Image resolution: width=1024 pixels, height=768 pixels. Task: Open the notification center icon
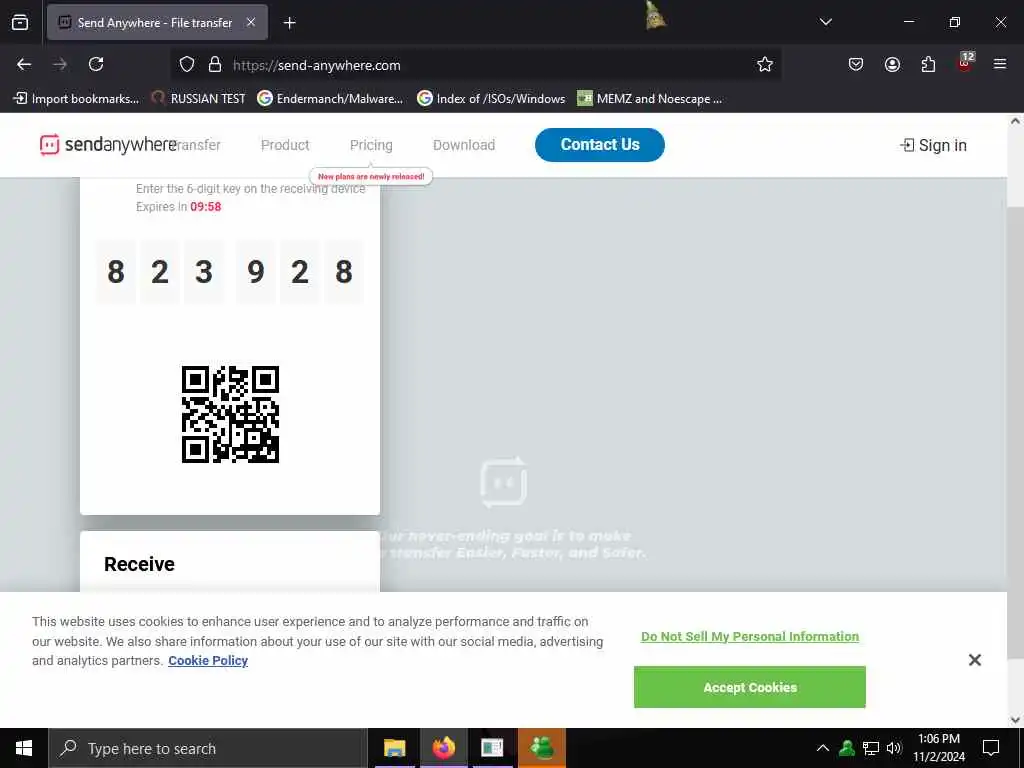[991, 748]
